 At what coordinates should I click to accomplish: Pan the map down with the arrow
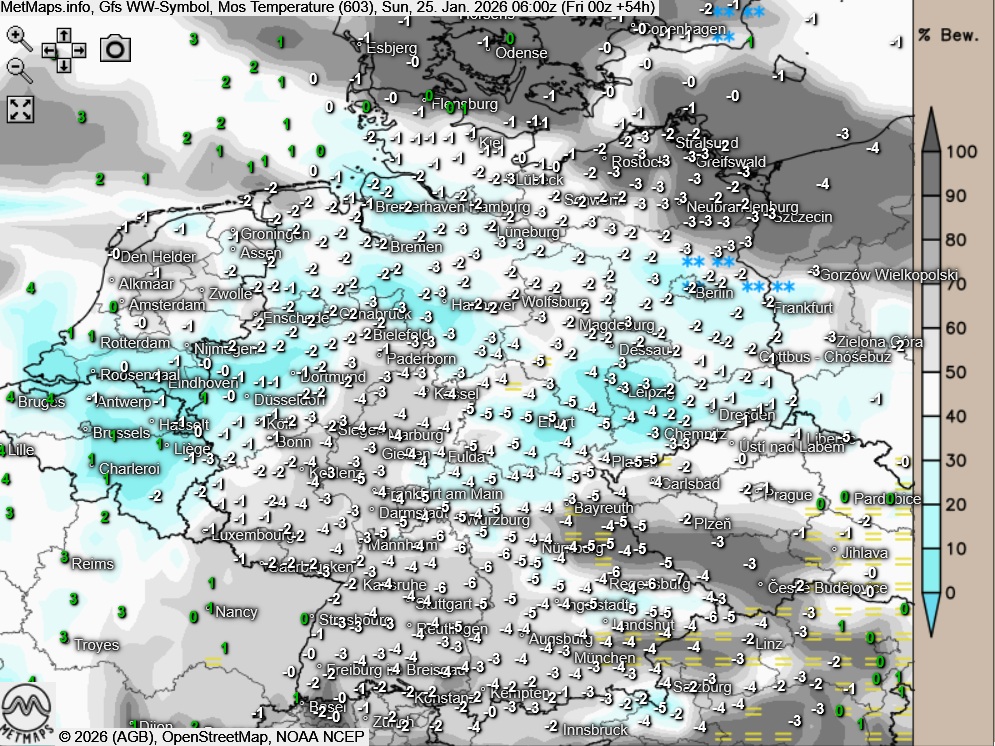63,65
